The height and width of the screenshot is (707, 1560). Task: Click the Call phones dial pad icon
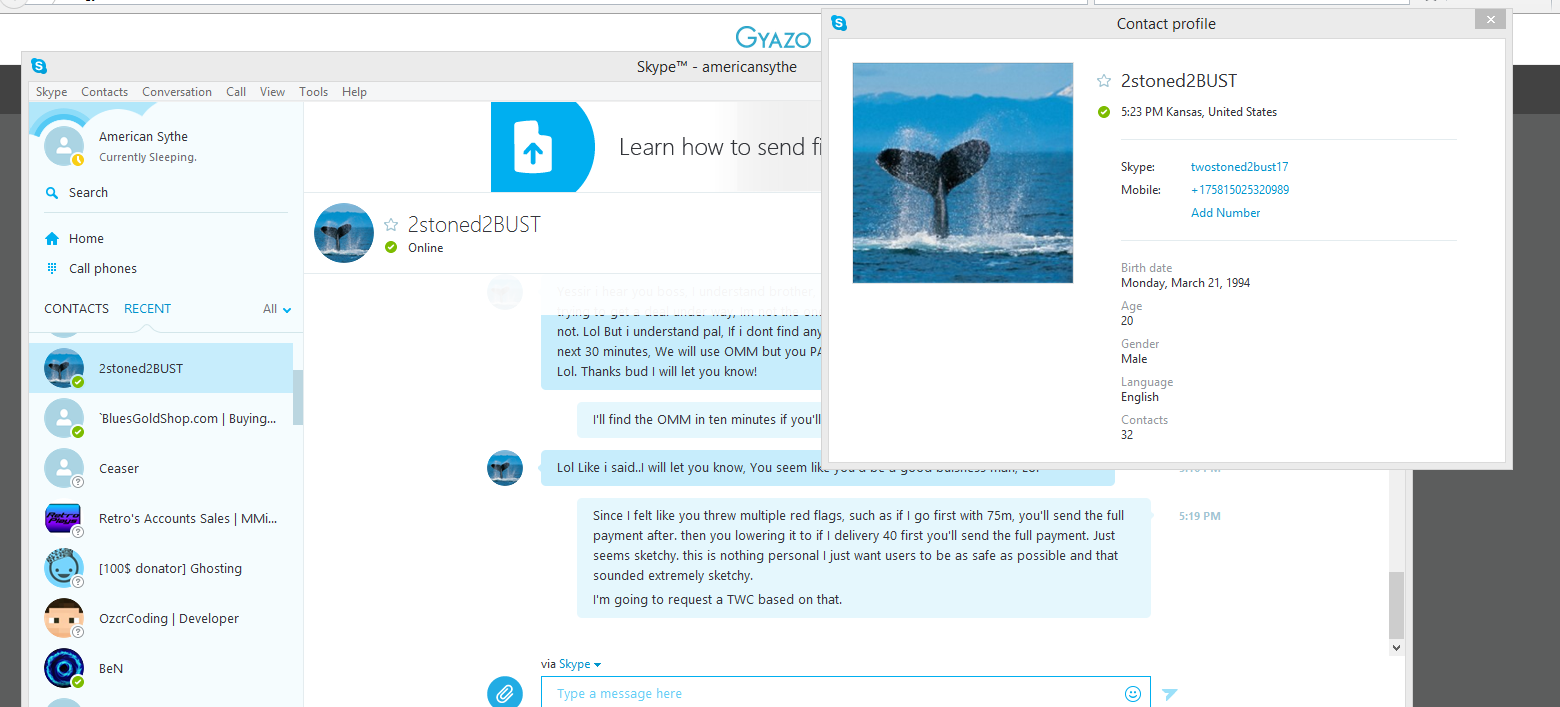click(x=52, y=268)
